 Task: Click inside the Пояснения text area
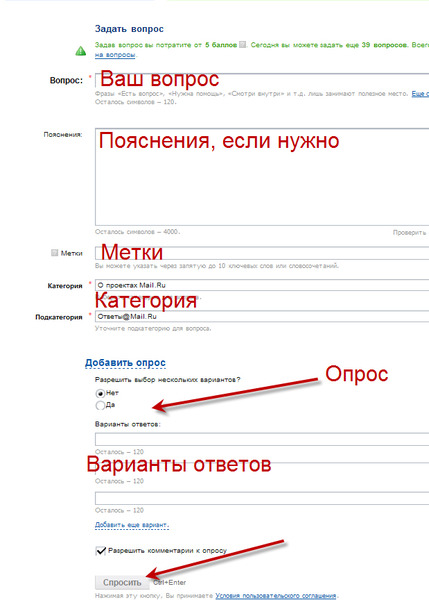coord(262,177)
